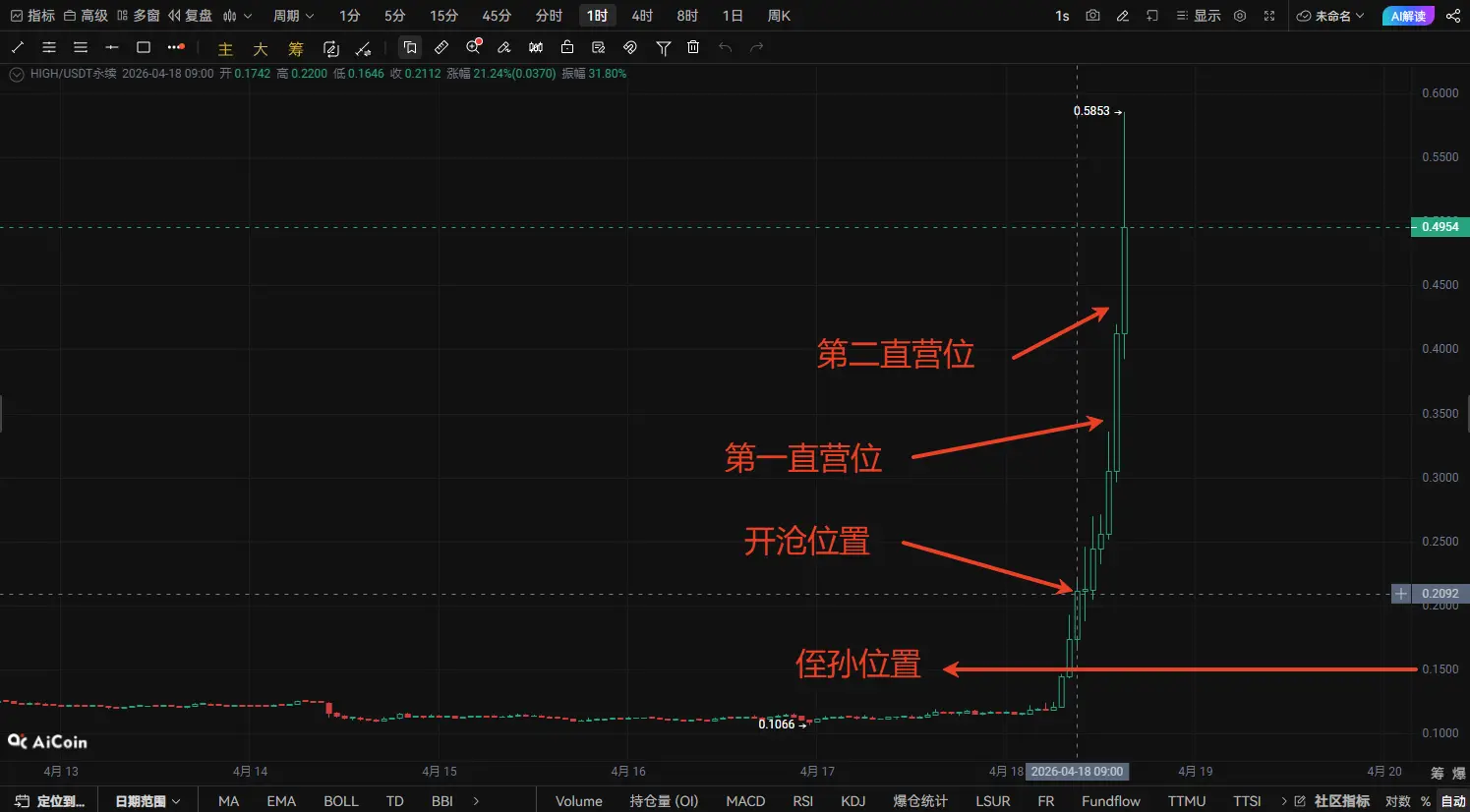Viewport: 1470px width, 812px height.
Task: Open the 显示 display options menu
Action: pyautogui.click(x=1198, y=16)
